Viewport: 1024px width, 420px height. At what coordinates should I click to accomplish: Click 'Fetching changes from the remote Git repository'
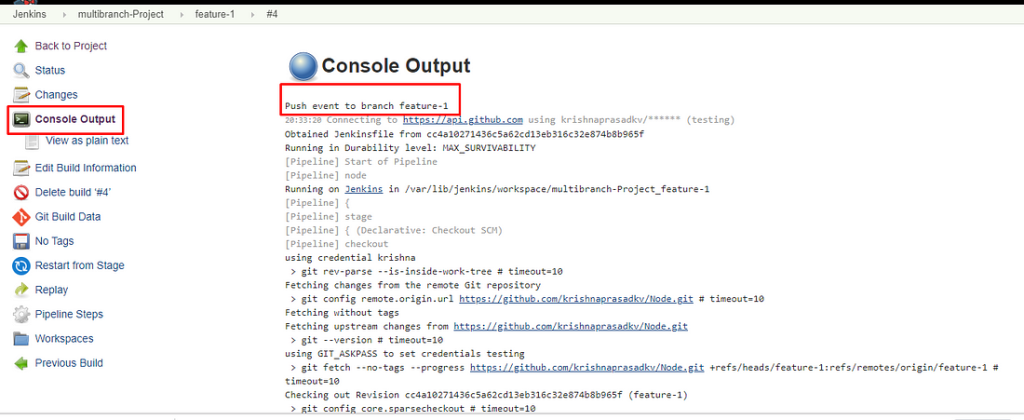(x=412, y=285)
